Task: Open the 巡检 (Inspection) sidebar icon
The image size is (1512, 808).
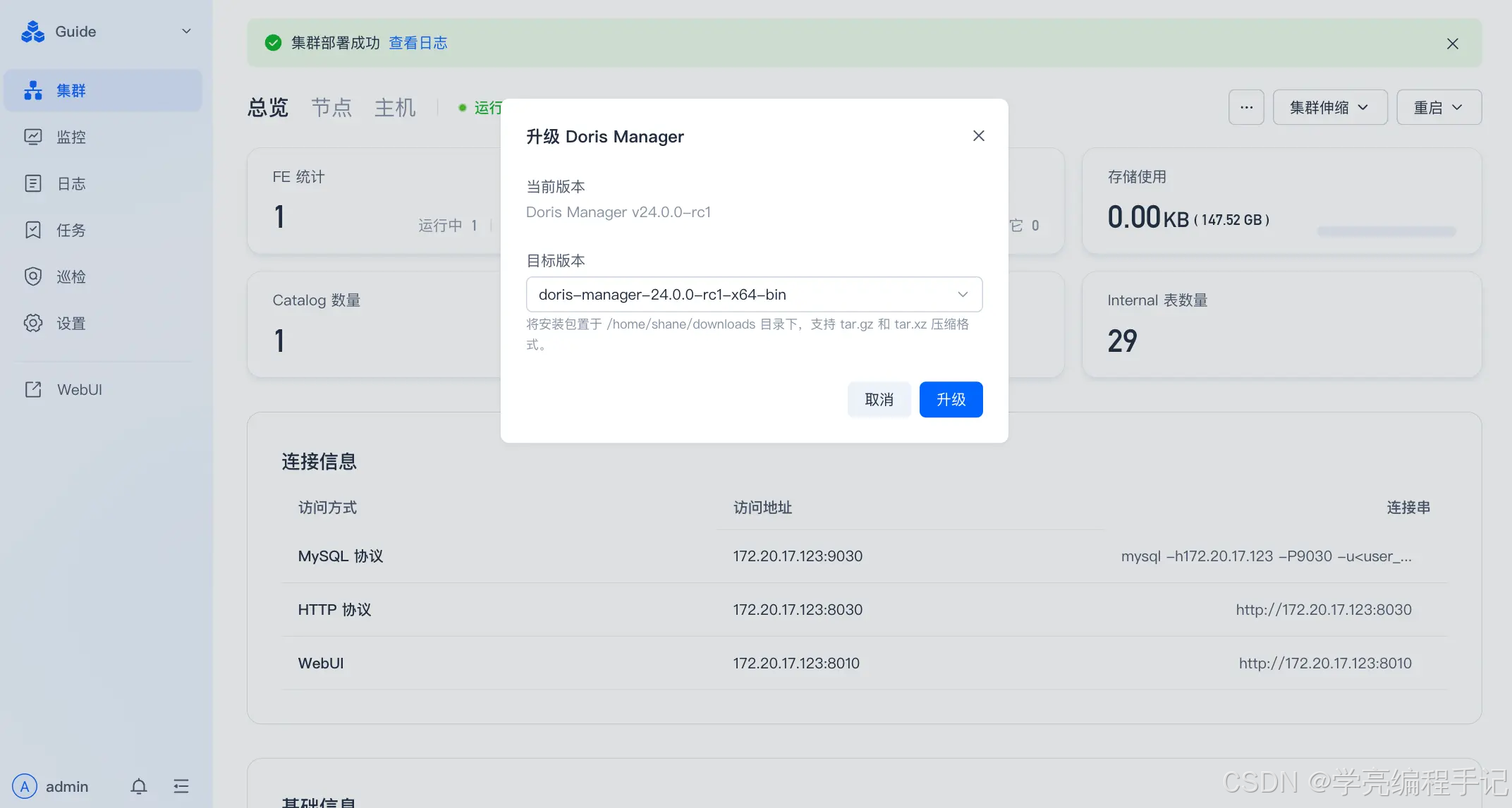Action: click(32, 276)
